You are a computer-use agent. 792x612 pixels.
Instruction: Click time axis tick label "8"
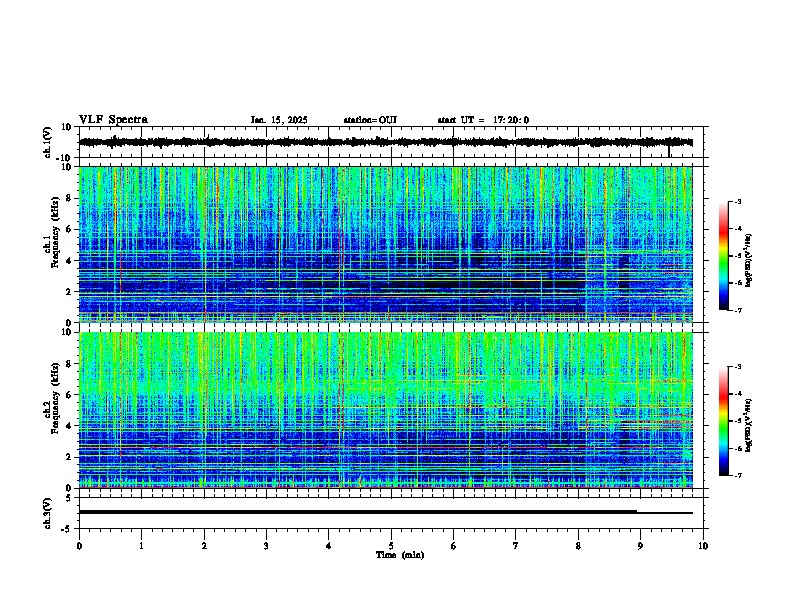578,546
